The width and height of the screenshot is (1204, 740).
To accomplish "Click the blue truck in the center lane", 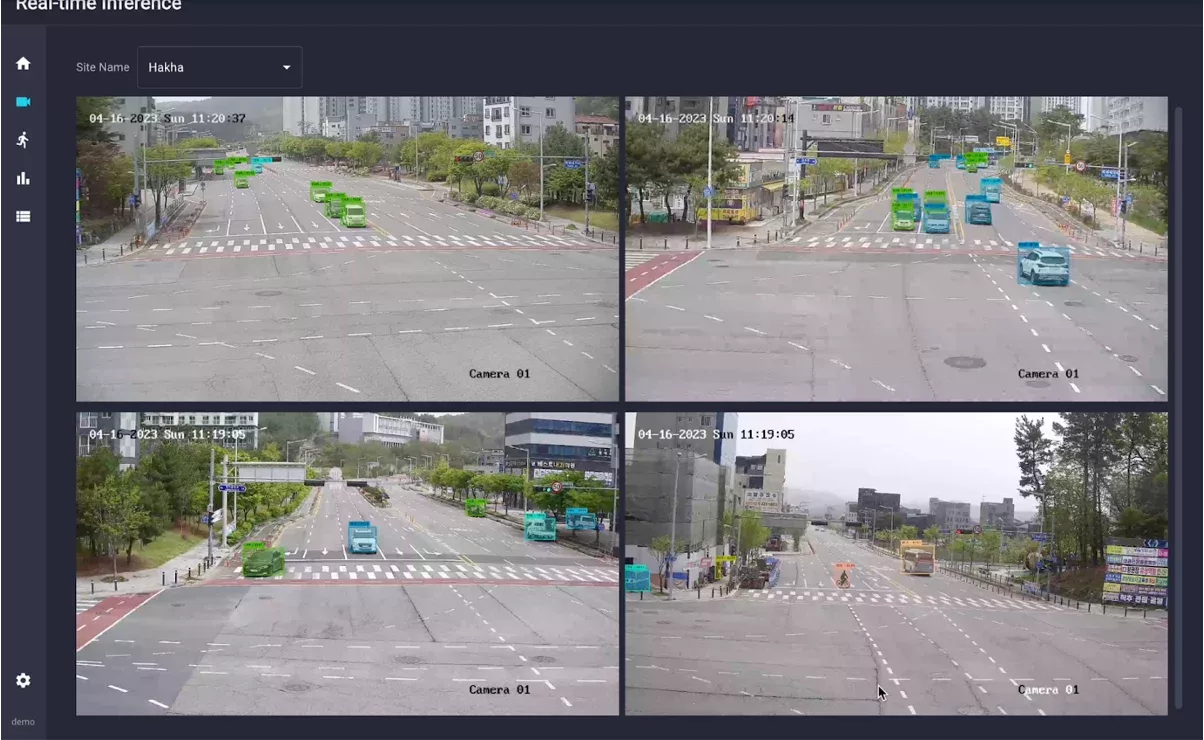I will (x=362, y=538).
